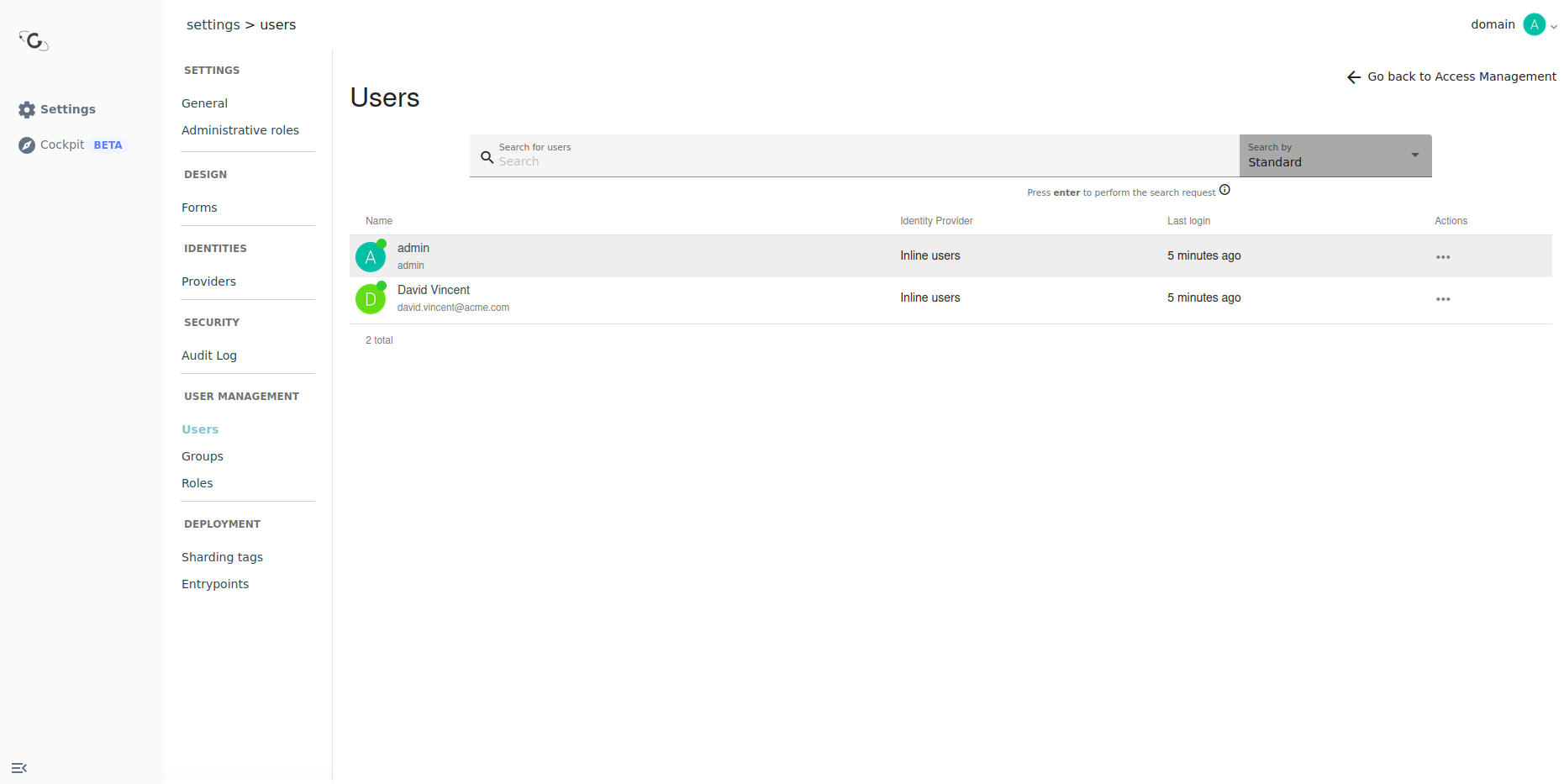Click the settings breadcrumb link

(x=213, y=25)
